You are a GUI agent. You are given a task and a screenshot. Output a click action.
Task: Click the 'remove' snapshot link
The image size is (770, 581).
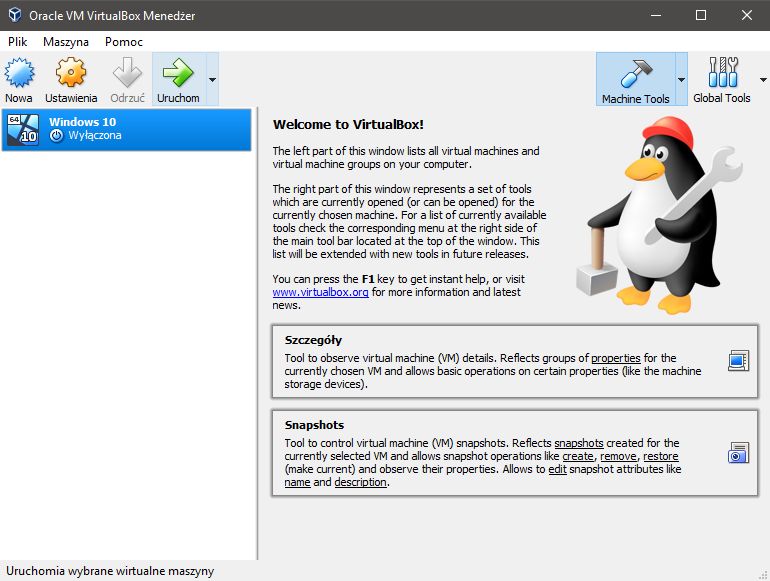(618, 456)
